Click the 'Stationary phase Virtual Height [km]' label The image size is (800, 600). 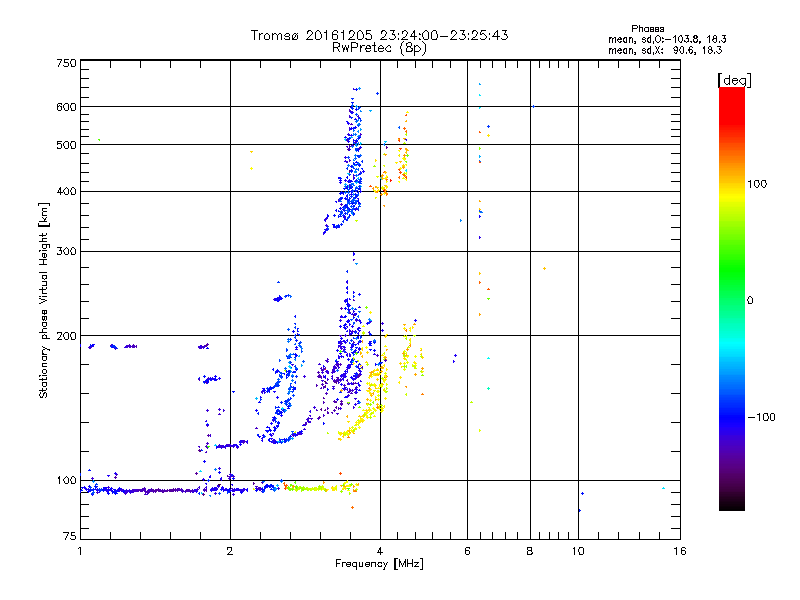[x=43, y=300]
